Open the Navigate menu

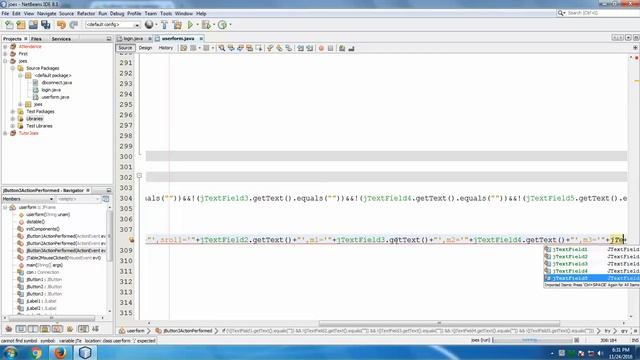coord(47,13)
